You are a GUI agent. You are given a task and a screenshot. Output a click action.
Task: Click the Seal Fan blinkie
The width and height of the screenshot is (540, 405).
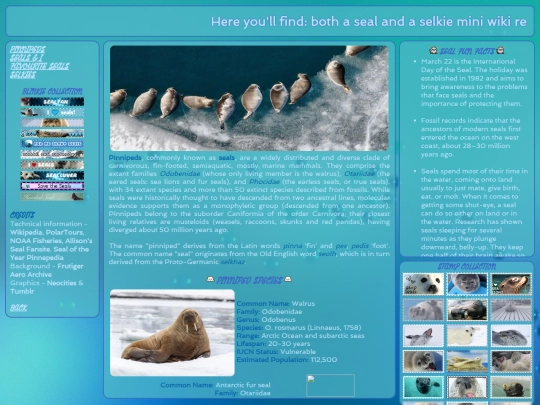click(x=52, y=102)
